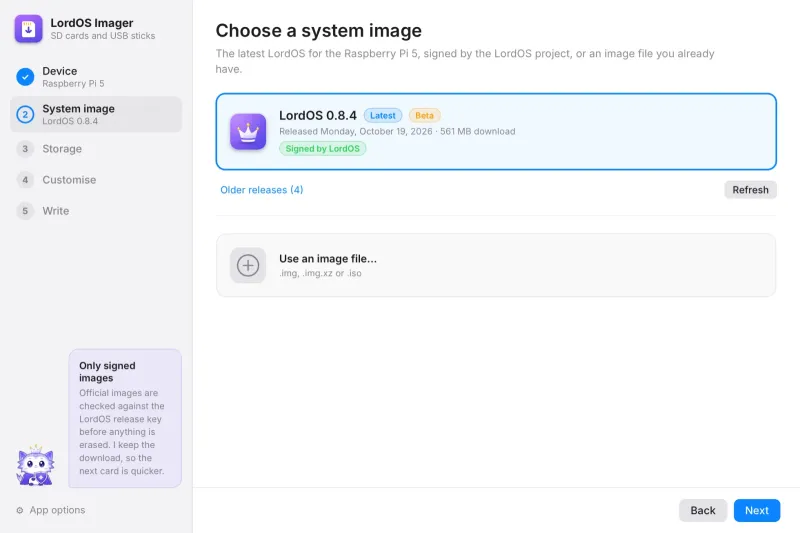Click the Next button
This screenshot has width=800, height=533.
pyautogui.click(x=757, y=510)
